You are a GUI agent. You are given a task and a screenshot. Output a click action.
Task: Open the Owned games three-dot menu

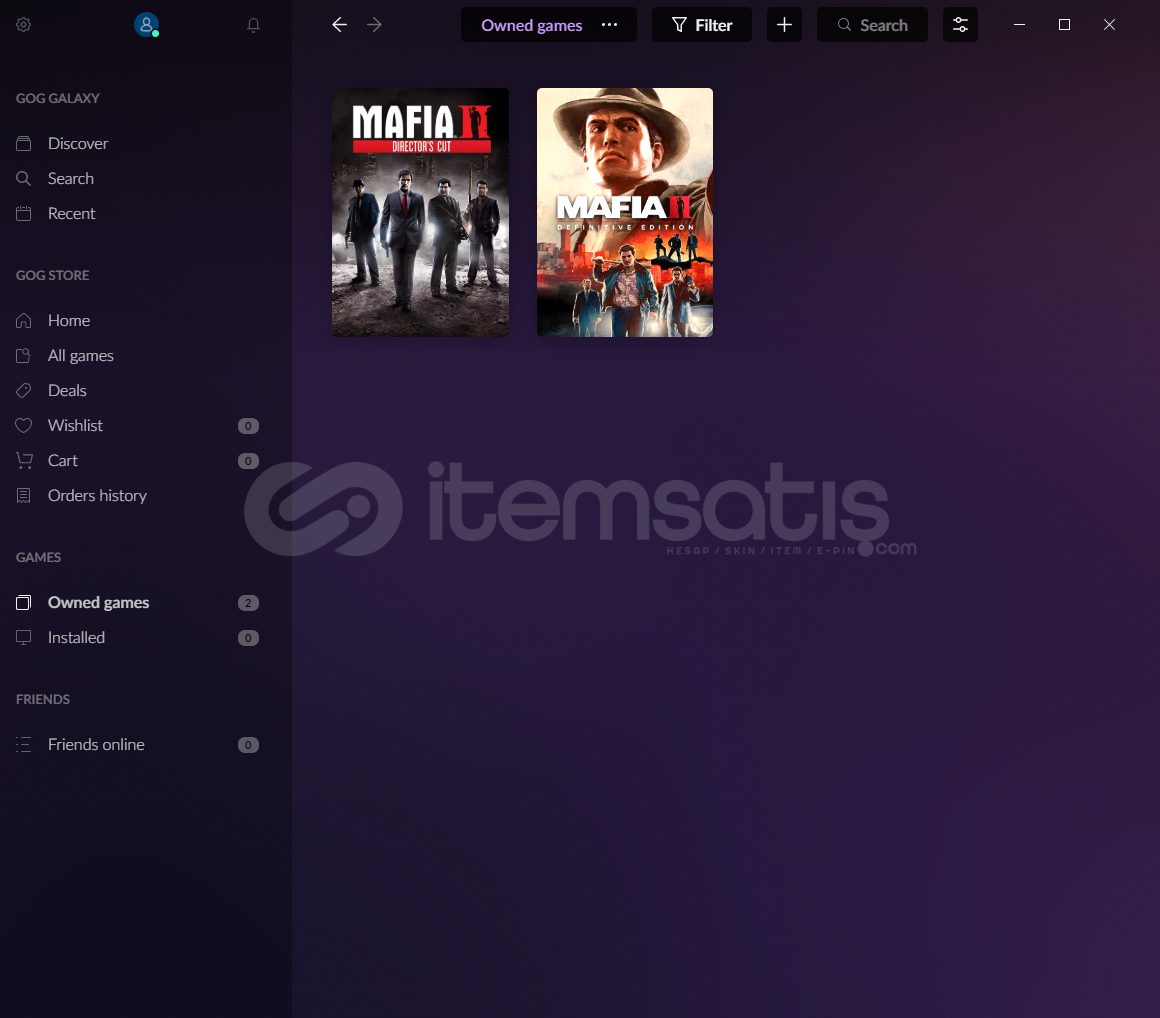[x=610, y=24]
